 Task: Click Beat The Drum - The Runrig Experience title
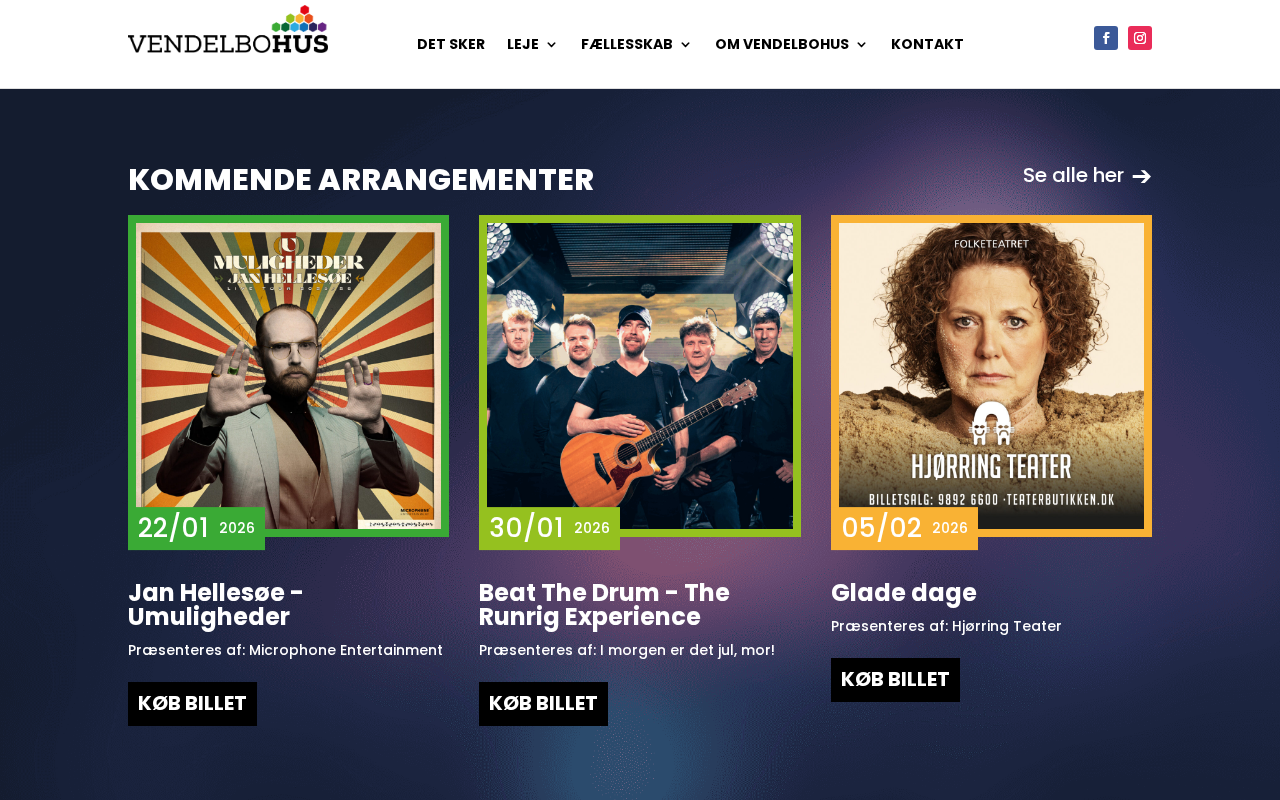coord(604,605)
